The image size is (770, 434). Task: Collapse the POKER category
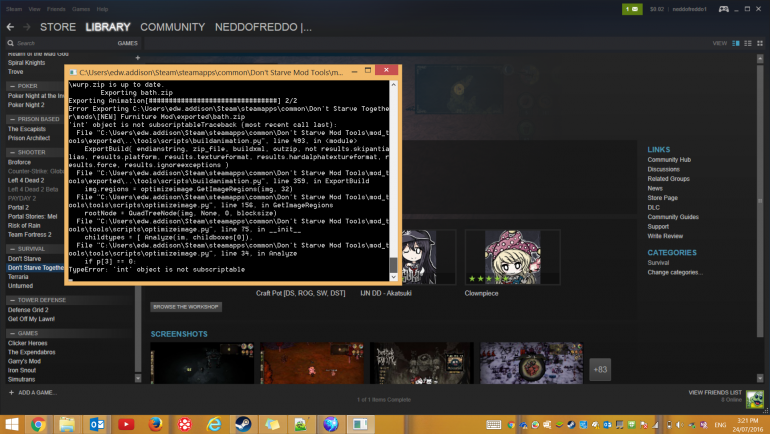pyautogui.click(x=12, y=86)
